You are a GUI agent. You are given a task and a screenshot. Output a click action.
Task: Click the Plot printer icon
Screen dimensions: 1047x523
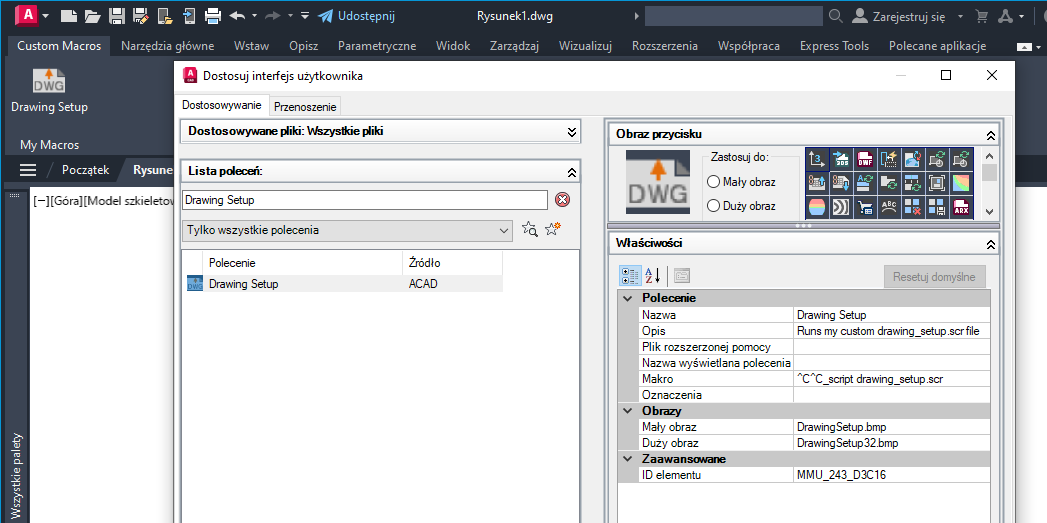(213, 15)
